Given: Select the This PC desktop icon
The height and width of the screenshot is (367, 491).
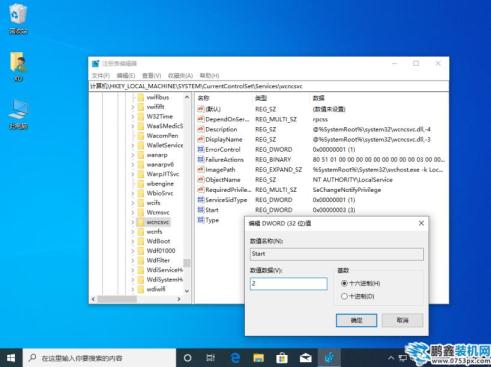Looking at the screenshot, I should 18,114.
